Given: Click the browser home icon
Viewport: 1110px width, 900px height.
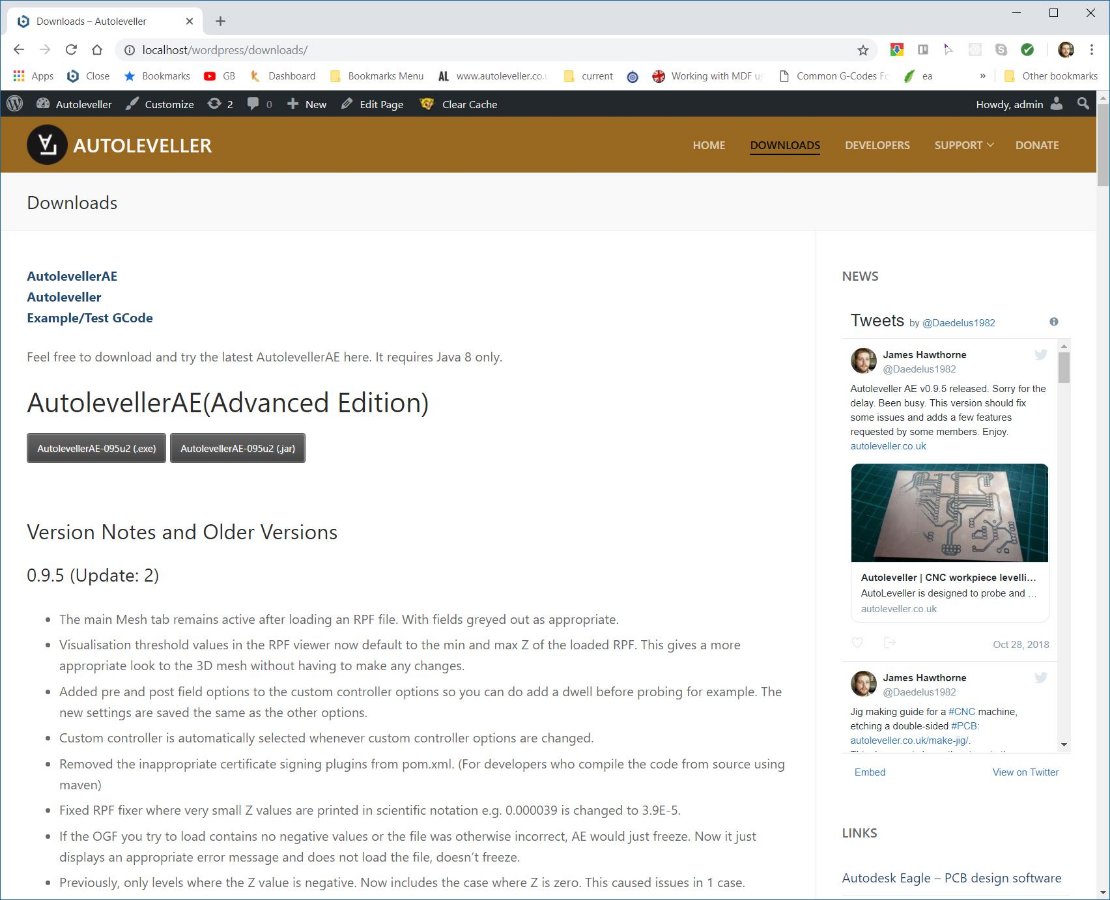Looking at the screenshot, I should click(97, 50).
